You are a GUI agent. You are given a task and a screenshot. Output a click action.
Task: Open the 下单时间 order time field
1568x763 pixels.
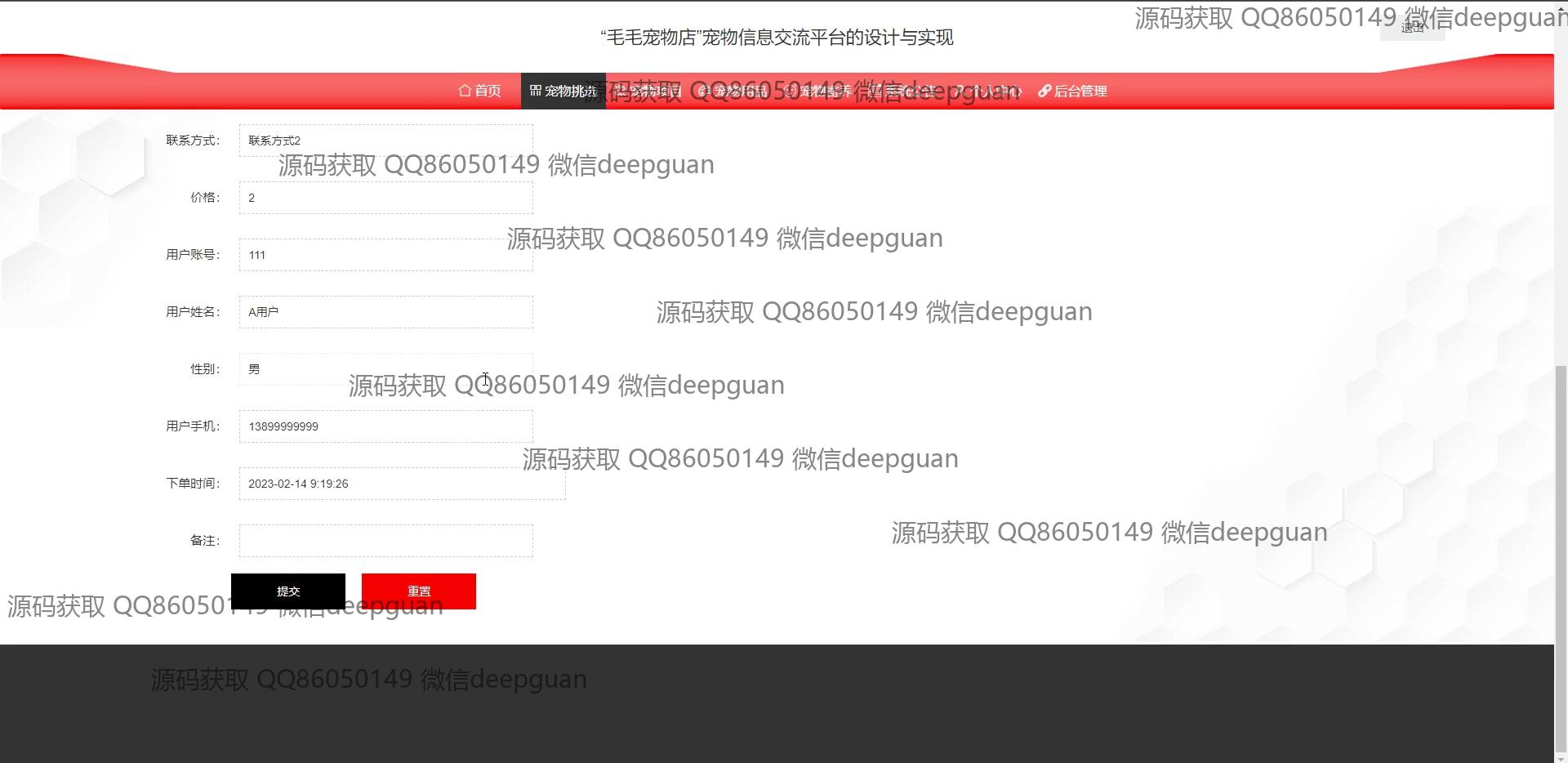(x=403, y=484)
